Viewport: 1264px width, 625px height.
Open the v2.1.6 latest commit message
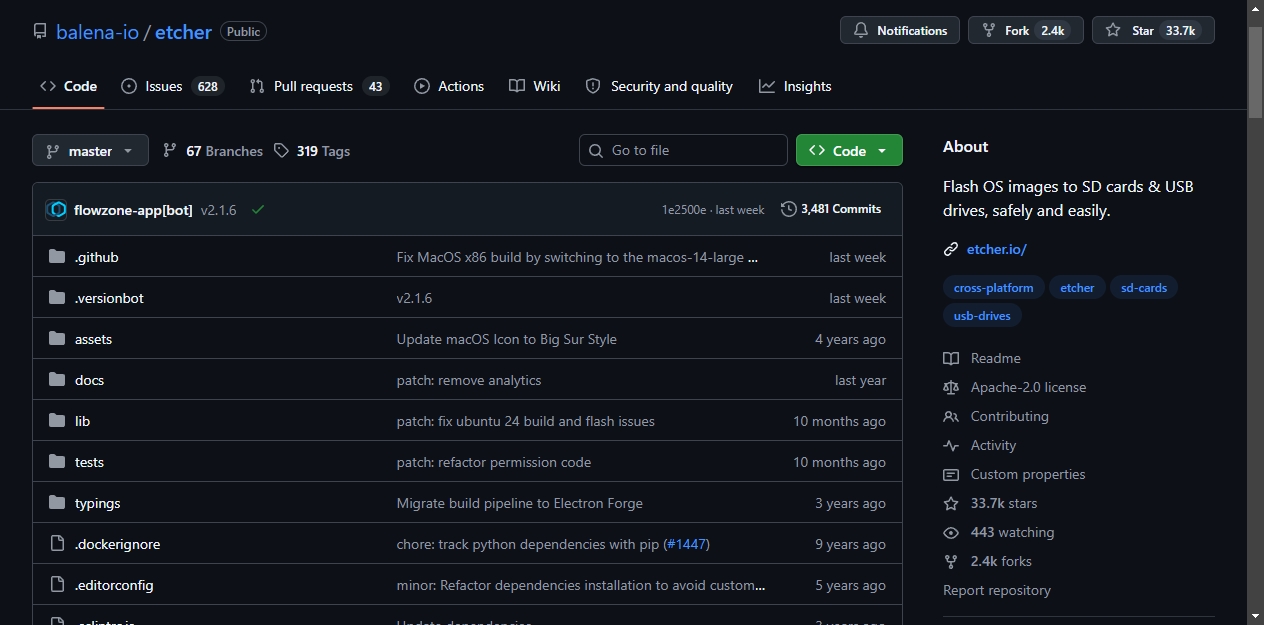pyautogui.click(x=218, y=210)
